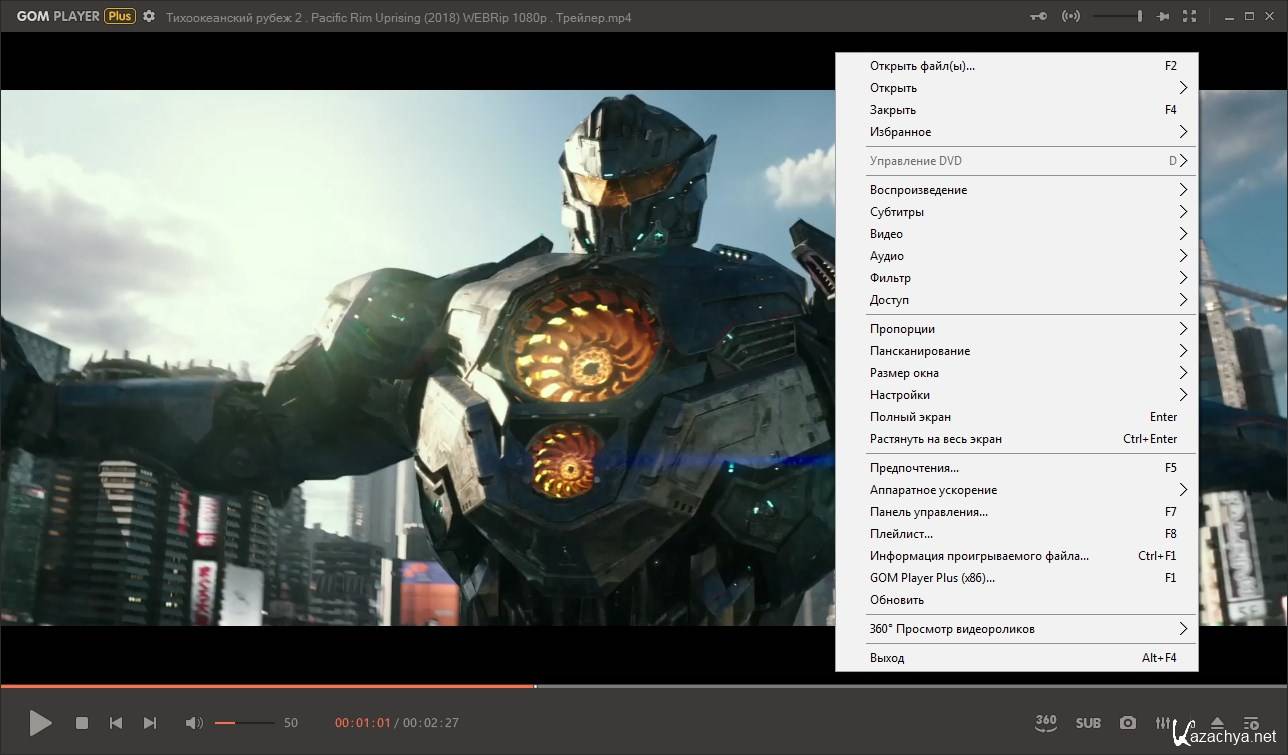Select Открыть файл(ы)... menu entry
Image resolution: width=1288 pixels, height=755 pixels.
[x=922, y=66]
